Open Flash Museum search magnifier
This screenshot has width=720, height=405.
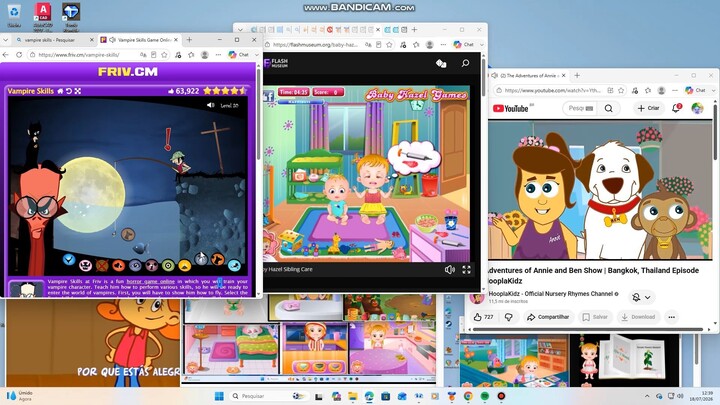465,63
